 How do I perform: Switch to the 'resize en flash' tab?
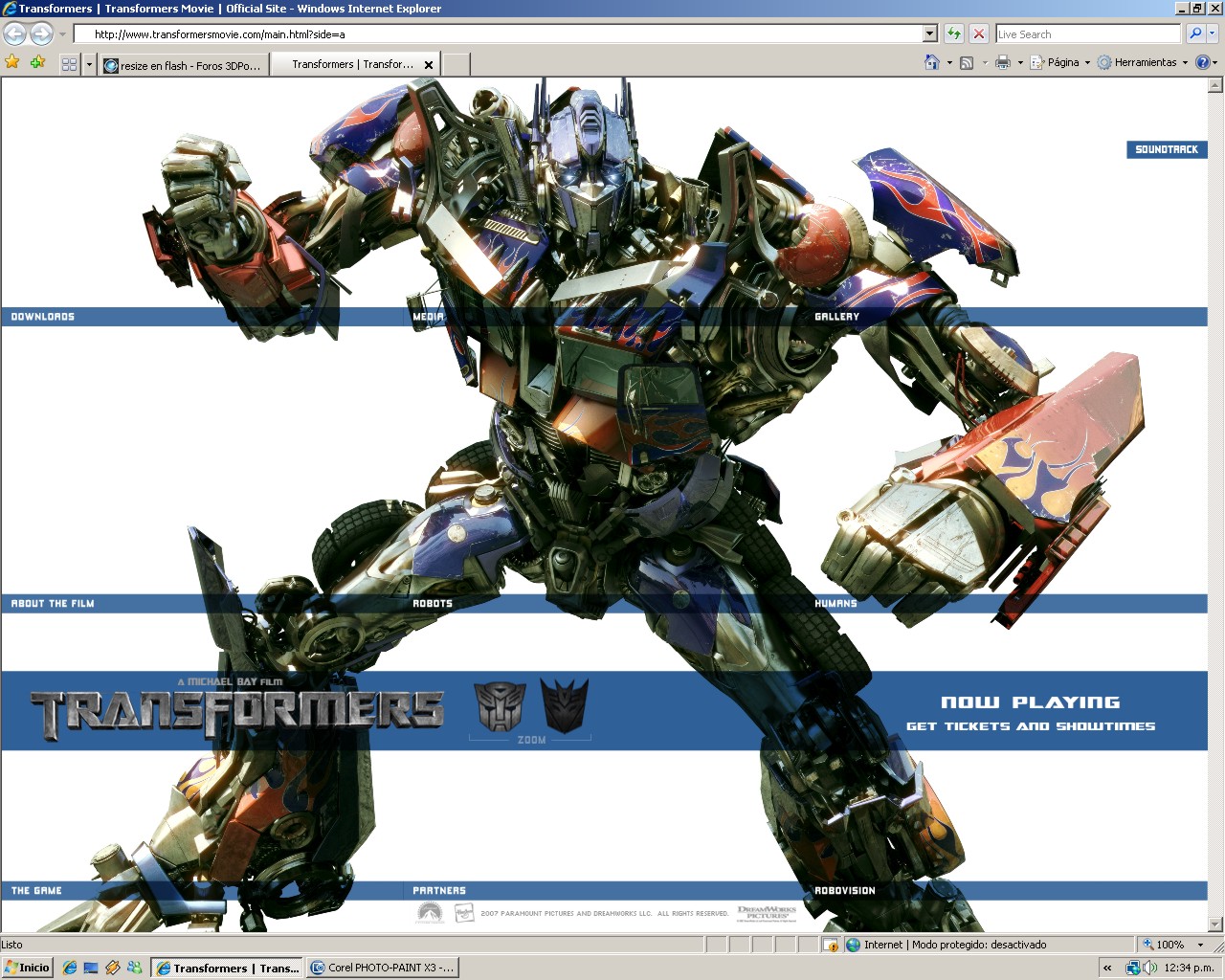pos(183,65)
